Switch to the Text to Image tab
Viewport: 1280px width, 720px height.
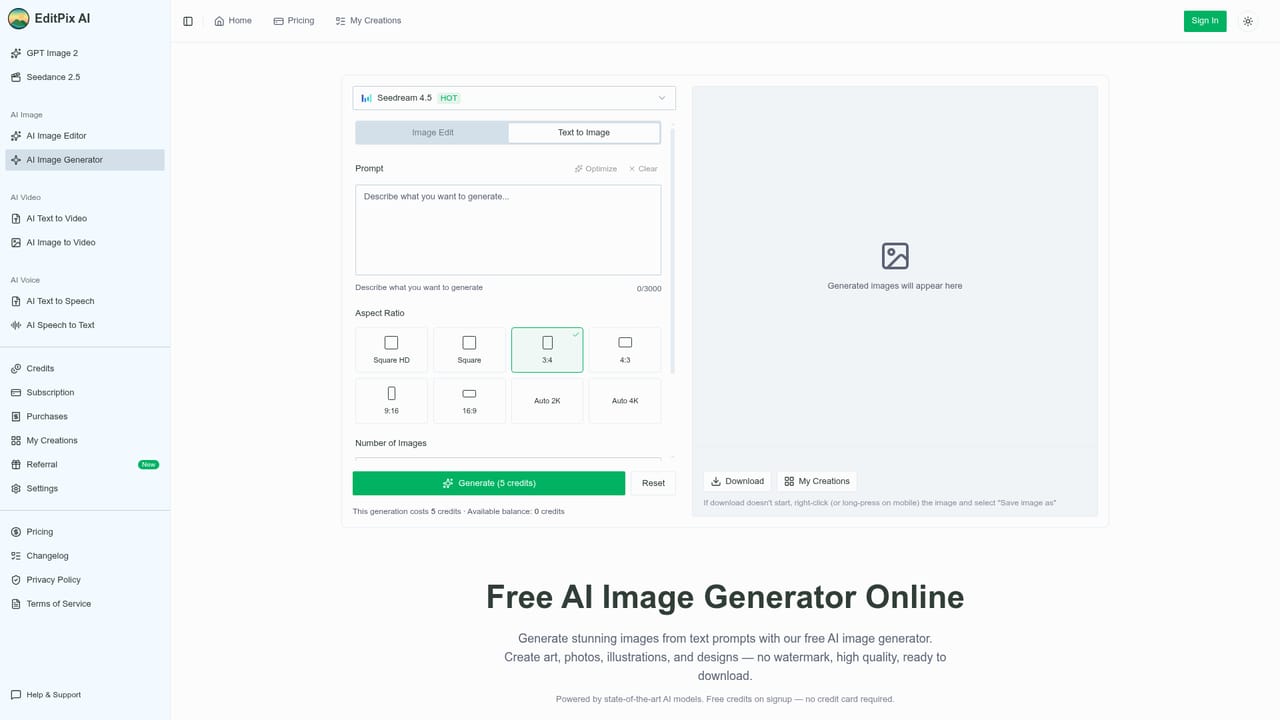[x=584, y=133]
